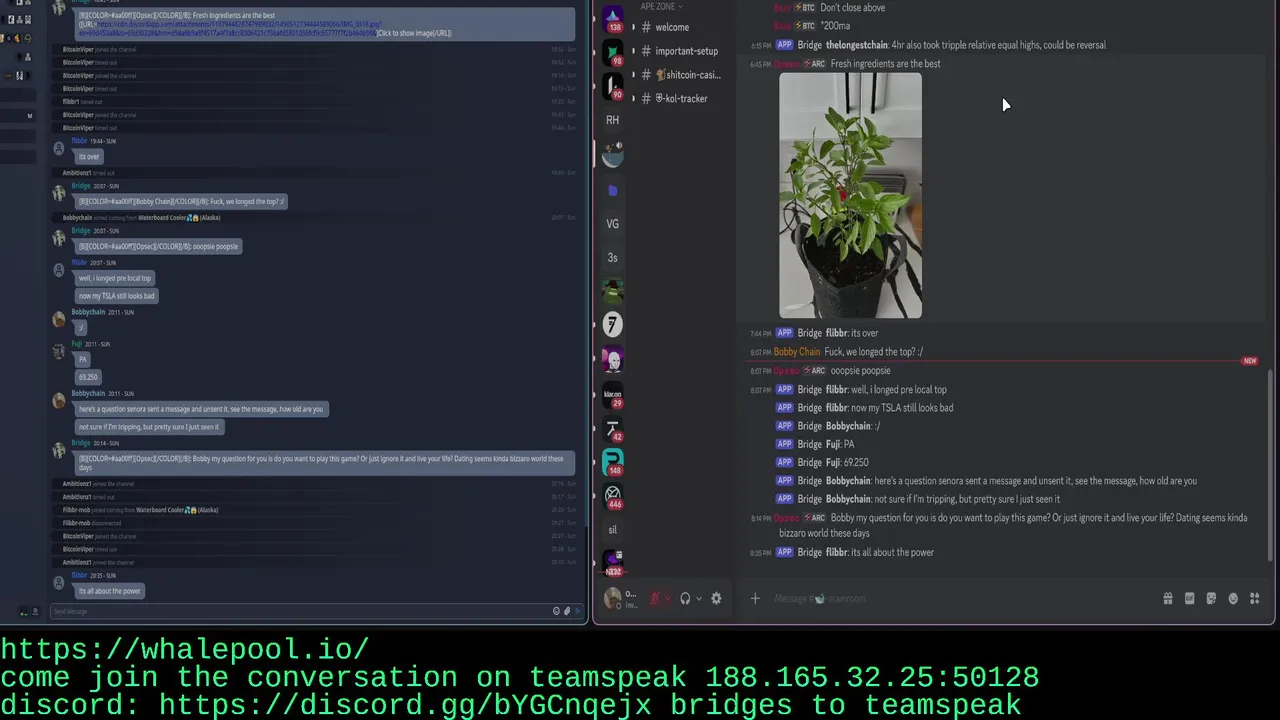Click Discord message 'Fresh ingredients are the best'
This screenshot has width=1280, height=720.
point(885,64)
